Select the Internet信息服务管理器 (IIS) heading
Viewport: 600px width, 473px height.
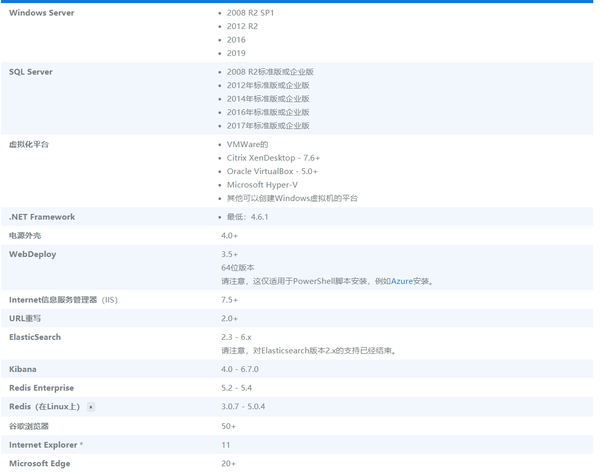[64, 300]
